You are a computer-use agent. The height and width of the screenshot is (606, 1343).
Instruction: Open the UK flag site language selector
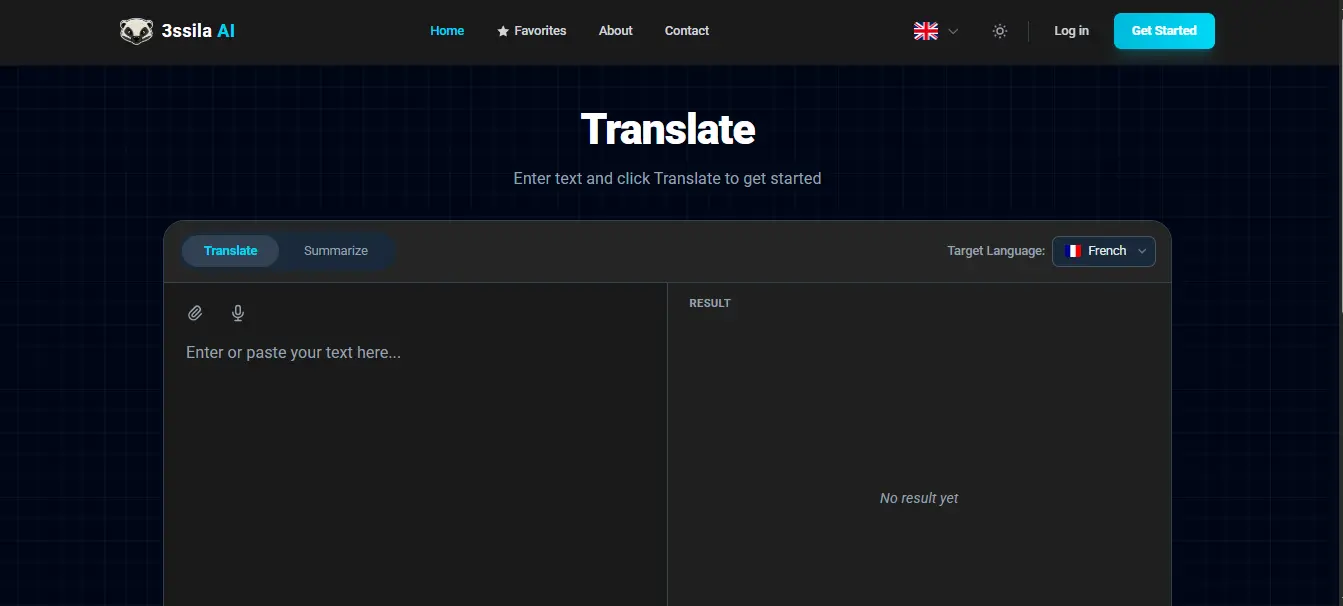(936, 31)
